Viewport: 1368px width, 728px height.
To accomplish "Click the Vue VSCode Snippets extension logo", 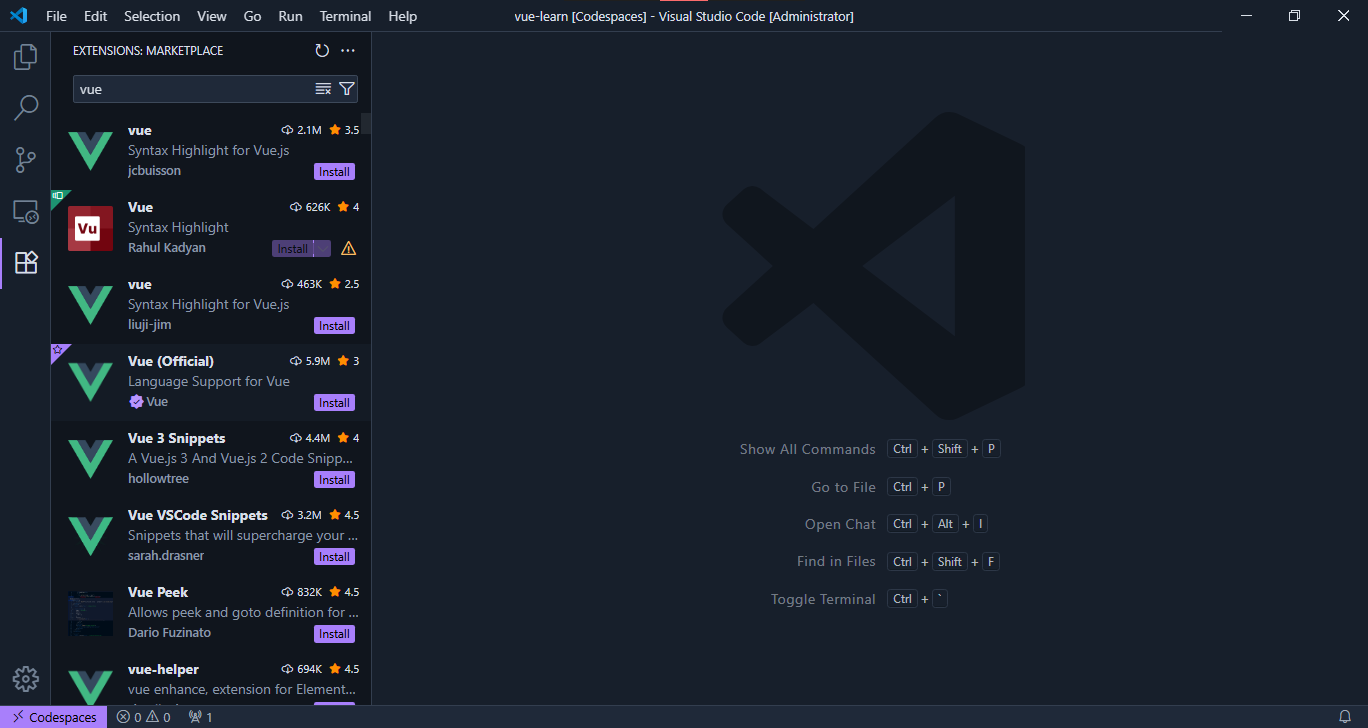I will pos(90,535).
